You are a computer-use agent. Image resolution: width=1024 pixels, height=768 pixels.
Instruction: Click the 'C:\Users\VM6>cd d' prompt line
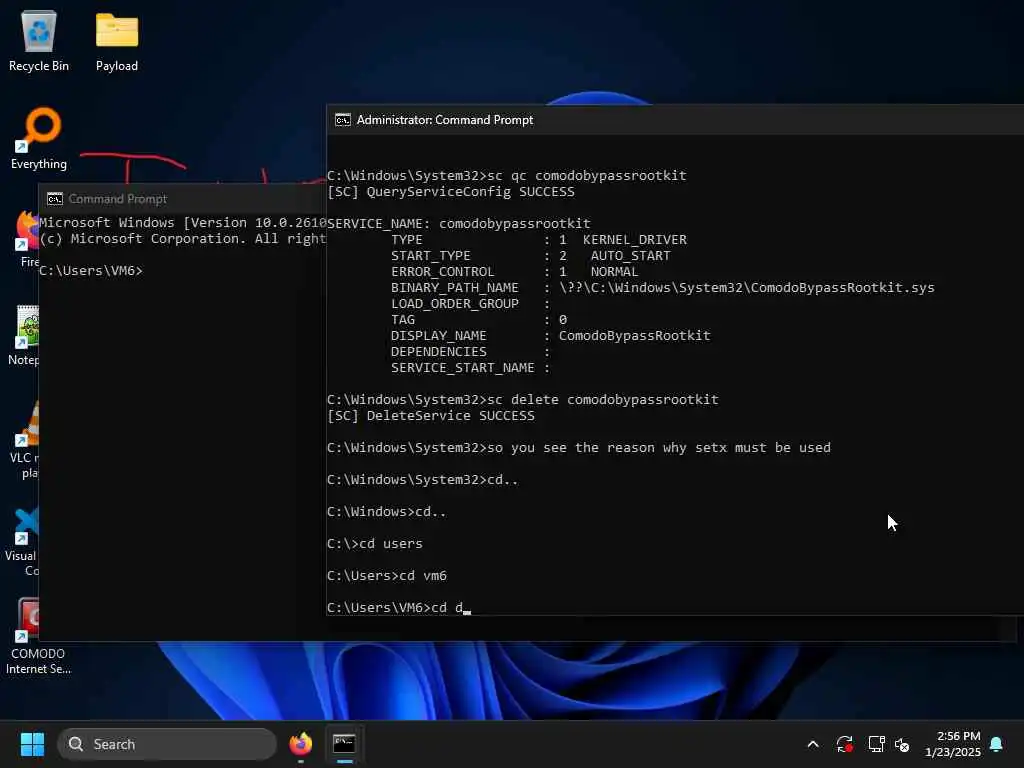398,607
